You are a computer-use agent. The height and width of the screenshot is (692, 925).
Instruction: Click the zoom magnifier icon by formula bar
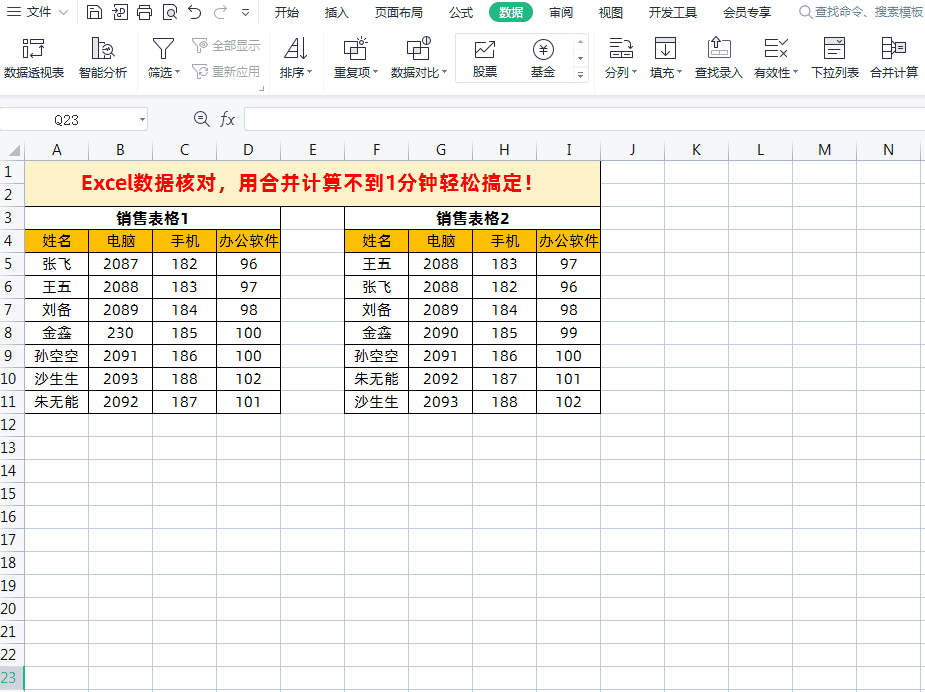tap(201, 119)
